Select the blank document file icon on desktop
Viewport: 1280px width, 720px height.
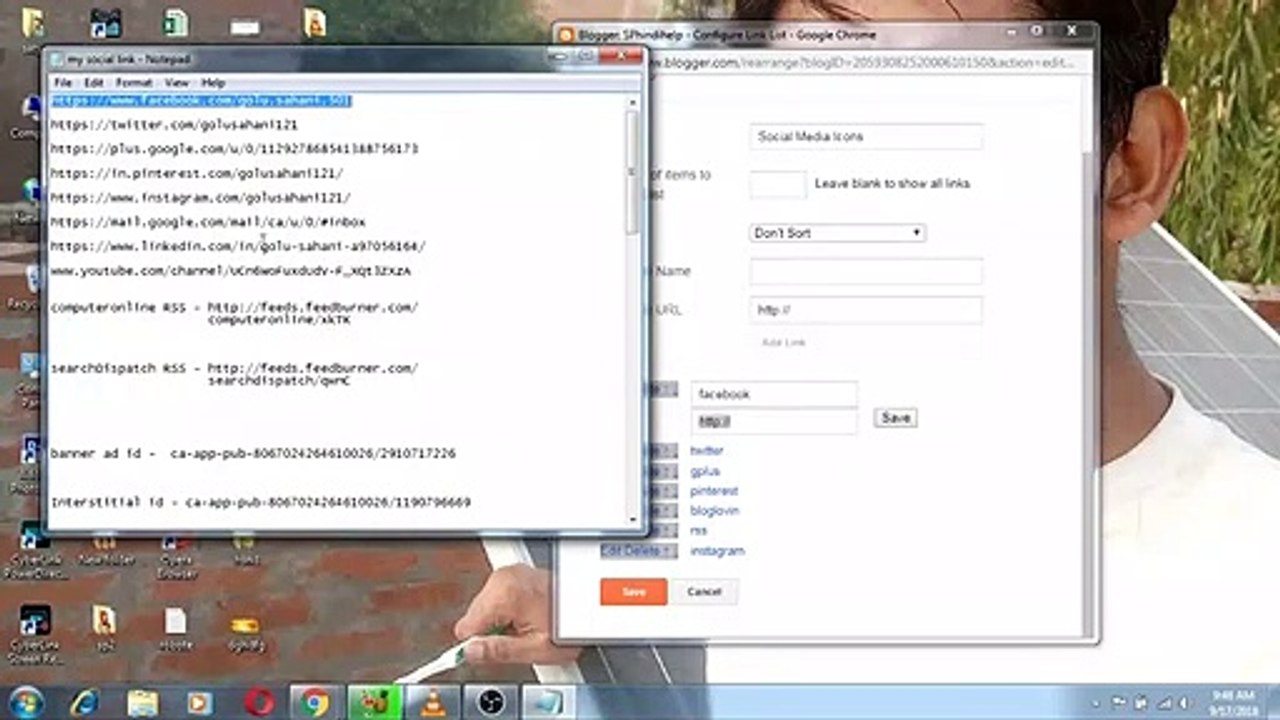tap(175, 629)
